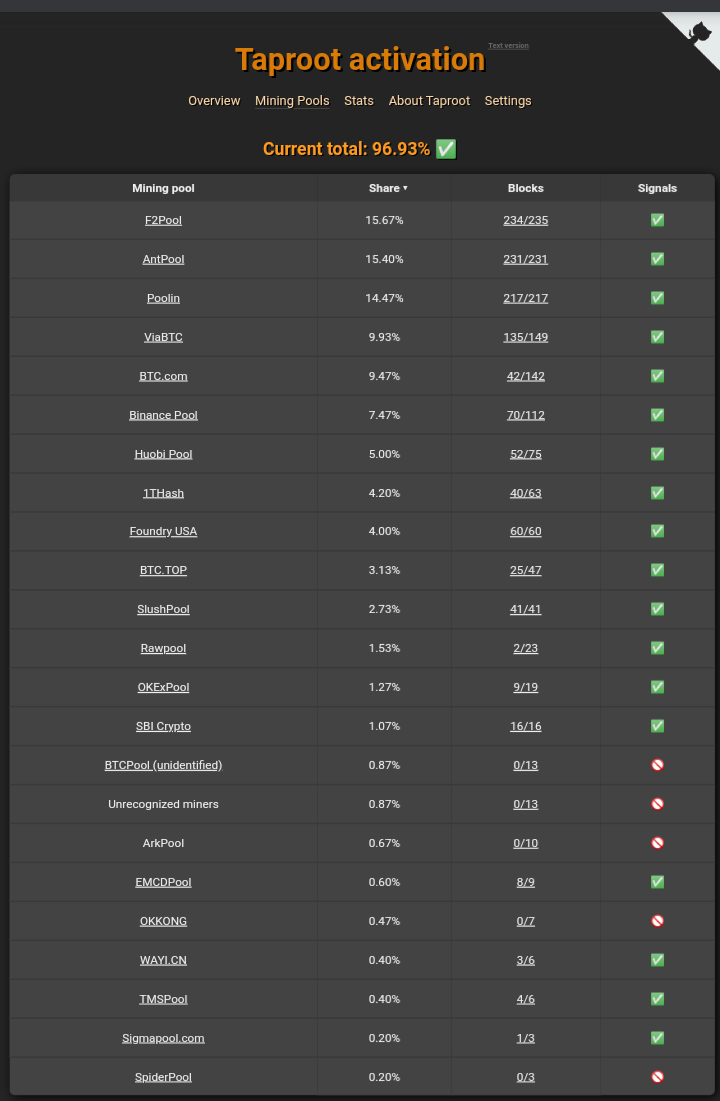The height and width of the screenshot is (1101, 720).
Task: Click the green checkmark in the EMCDPool row
Action: (x=657, y=882)
